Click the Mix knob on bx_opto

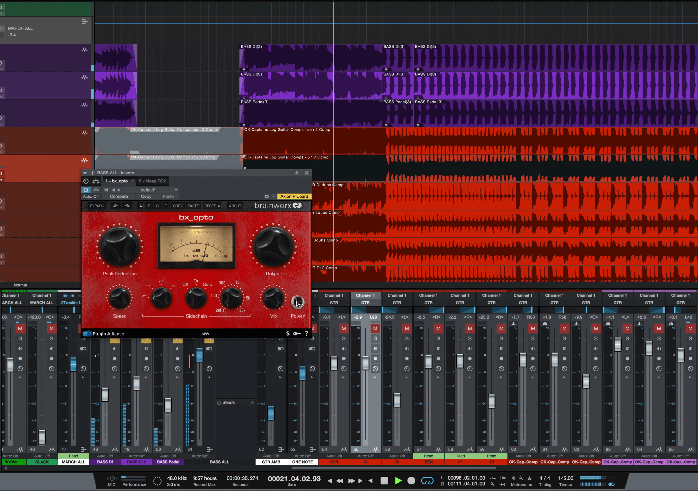(273, 298)
